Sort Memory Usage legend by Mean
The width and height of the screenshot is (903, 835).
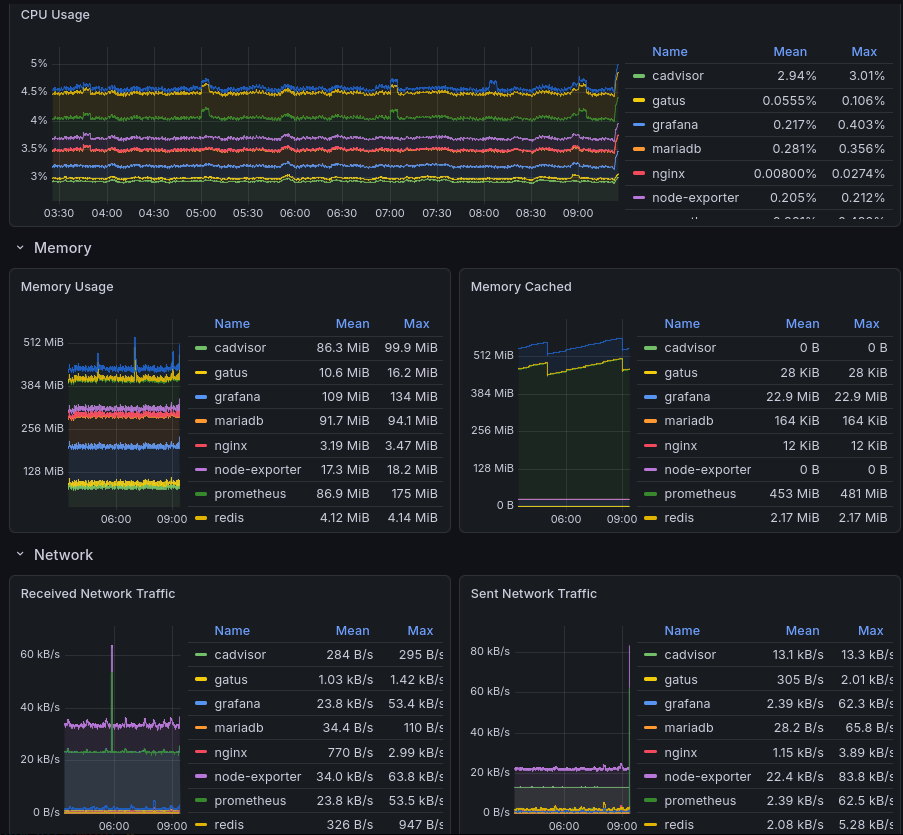click(x=352, y=324)
